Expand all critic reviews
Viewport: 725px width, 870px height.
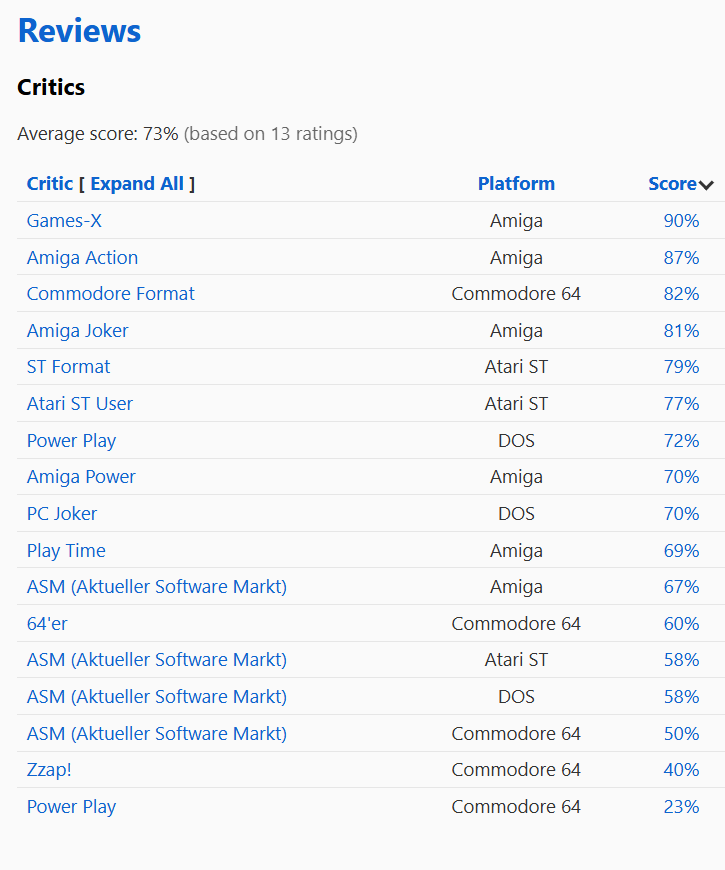pyautogui.click(x=137, y=184)
